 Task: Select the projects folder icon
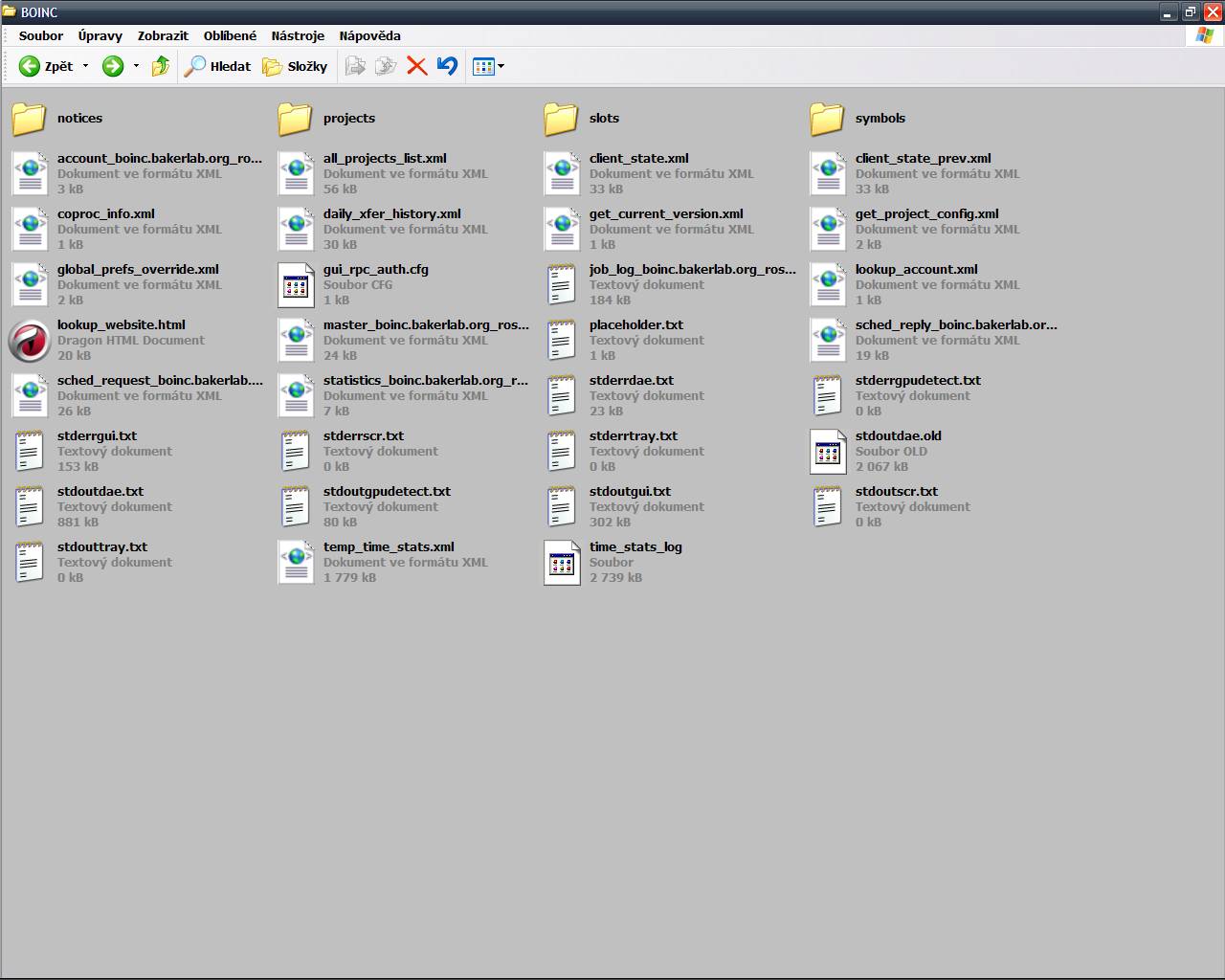pos(295,119)
